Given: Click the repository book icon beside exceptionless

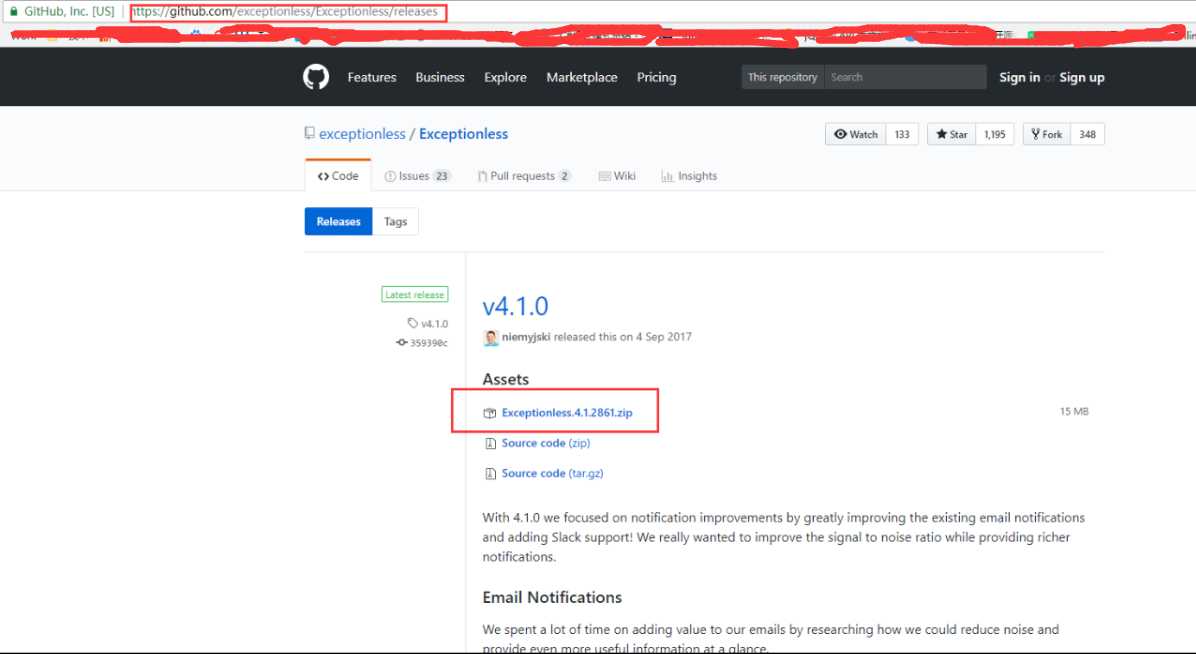Looking at the screenshot, I should [310, 133].
